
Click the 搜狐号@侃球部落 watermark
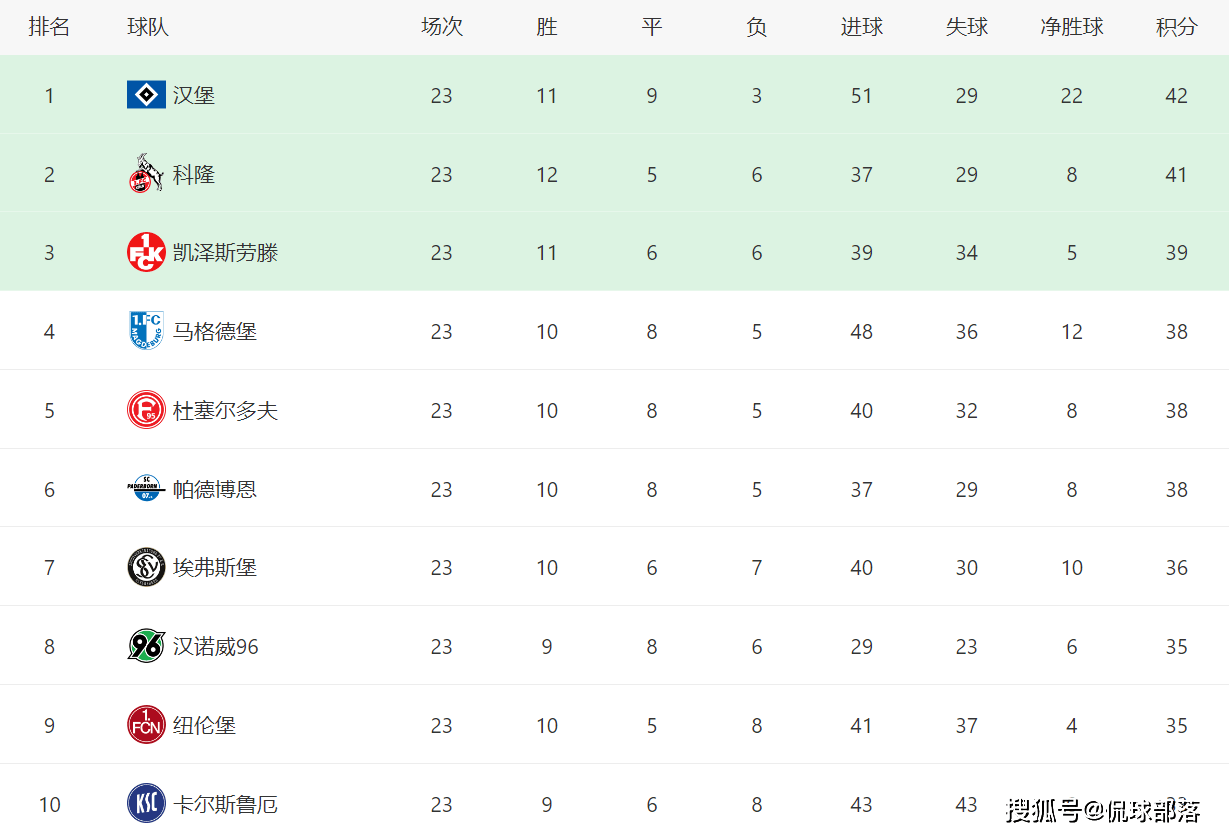[1103, 809]
